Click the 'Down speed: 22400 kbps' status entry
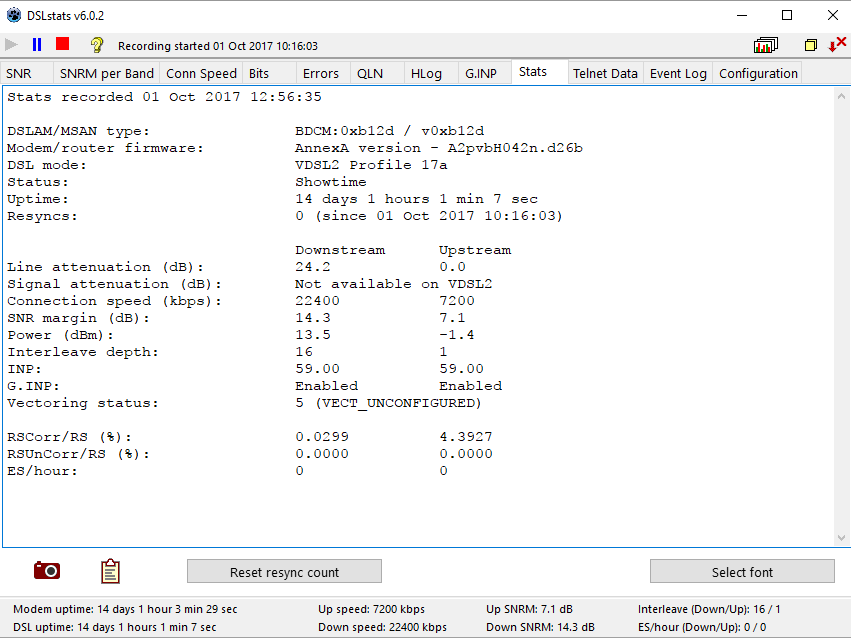Image resolution: width=851 pixels, height=638 pixels. [x=383, y=627]
